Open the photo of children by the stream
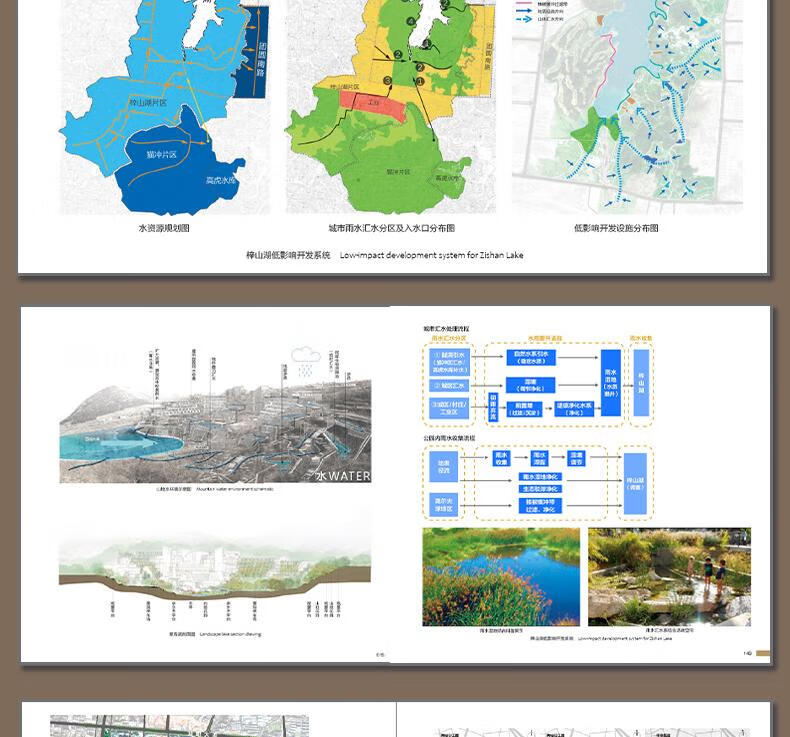The width and height of the screenshot is (790, 737). tap(669, 576)
